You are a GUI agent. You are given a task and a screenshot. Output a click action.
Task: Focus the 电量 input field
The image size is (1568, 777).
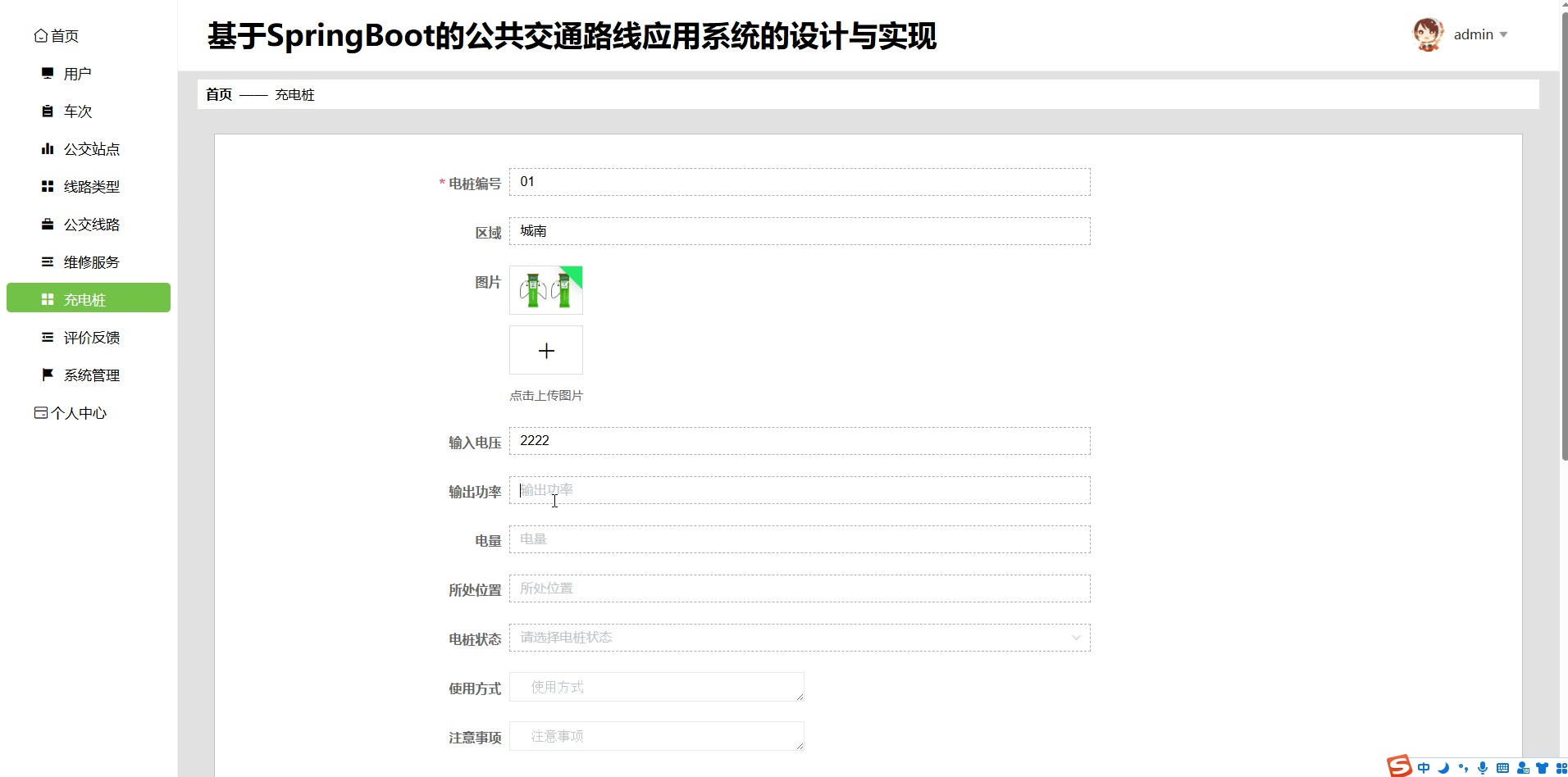pos(800,539)
